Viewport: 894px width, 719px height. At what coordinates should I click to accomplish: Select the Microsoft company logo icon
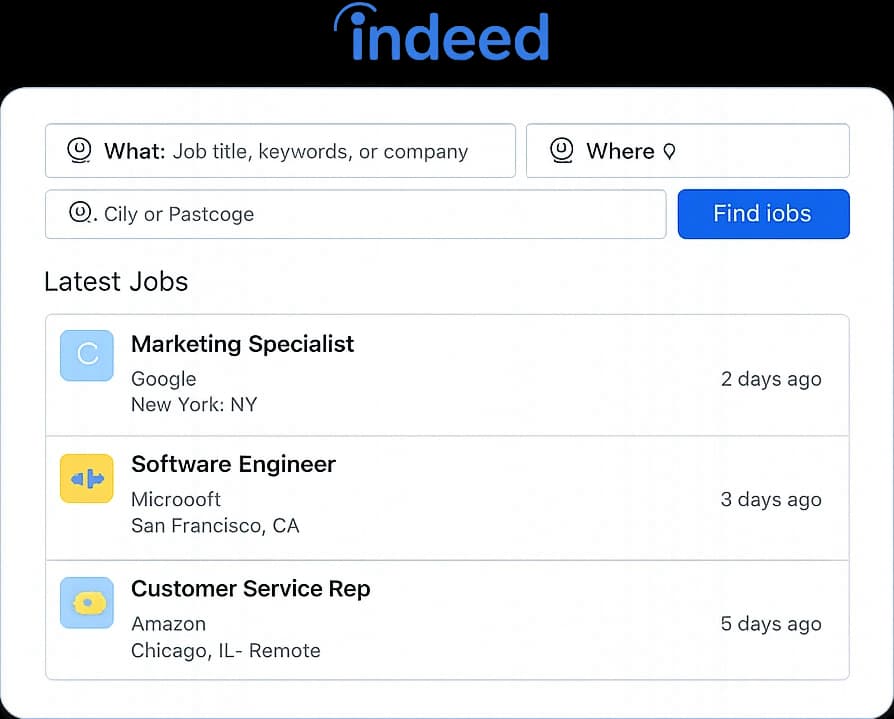(86, 478)
